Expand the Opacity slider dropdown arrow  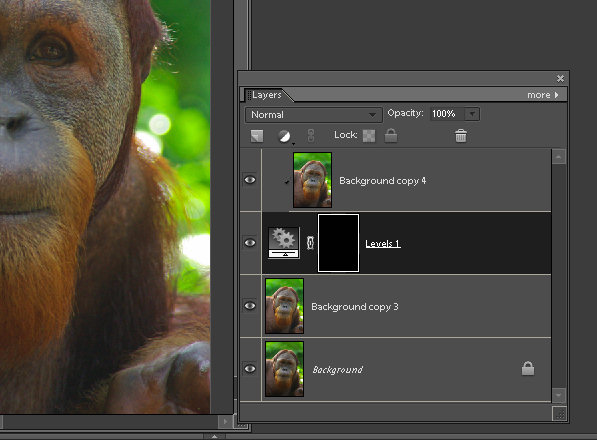coord(472,114)
